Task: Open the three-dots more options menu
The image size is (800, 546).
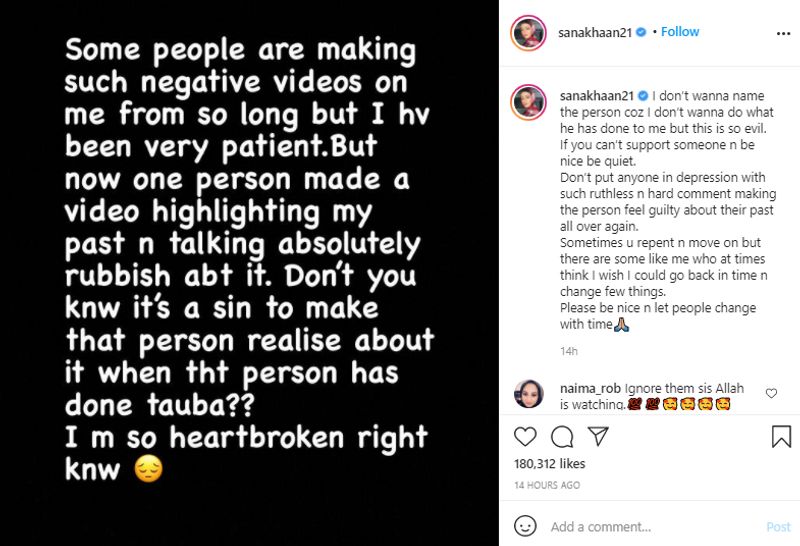Action: (x=783, y=33)
